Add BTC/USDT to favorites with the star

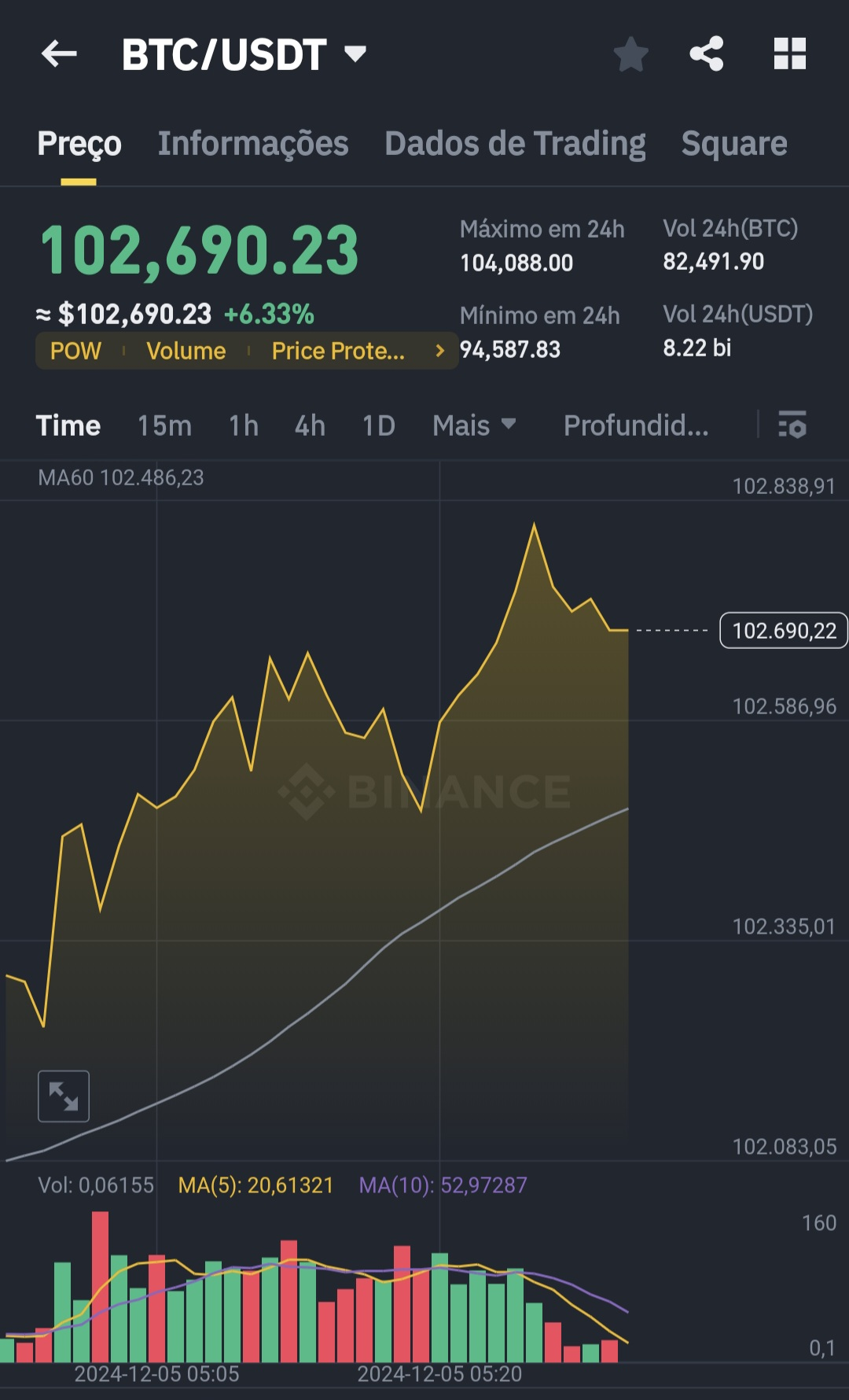pos(630,54)
